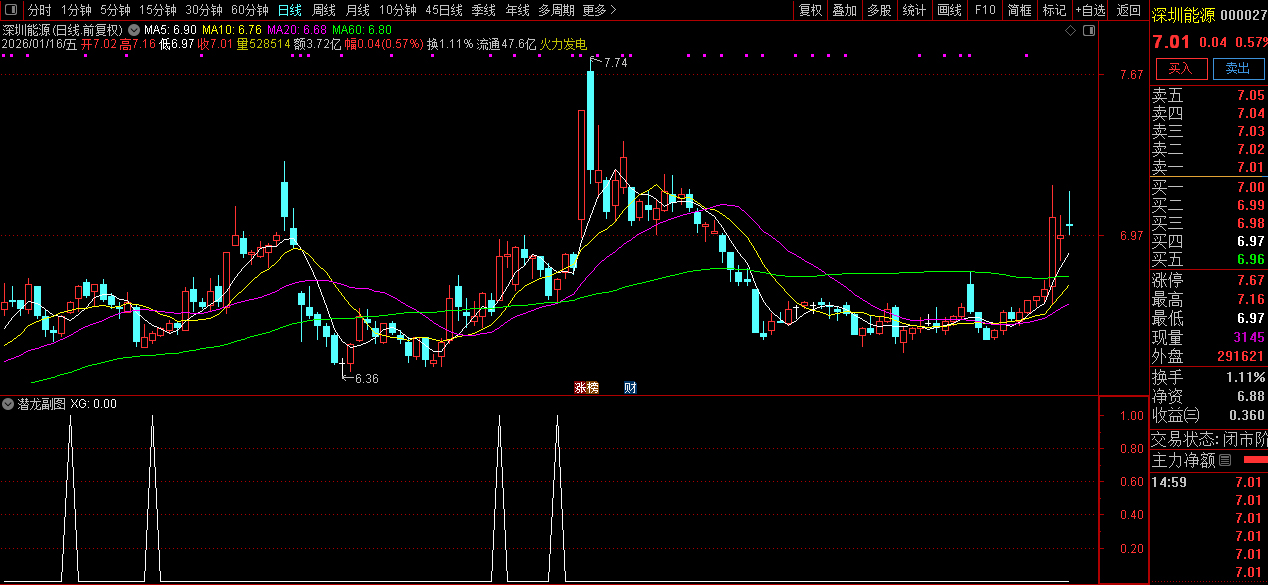Switch to the 周线 weekly period
Viewport: 1268px width, 585px height.
(x=323, y=10)
